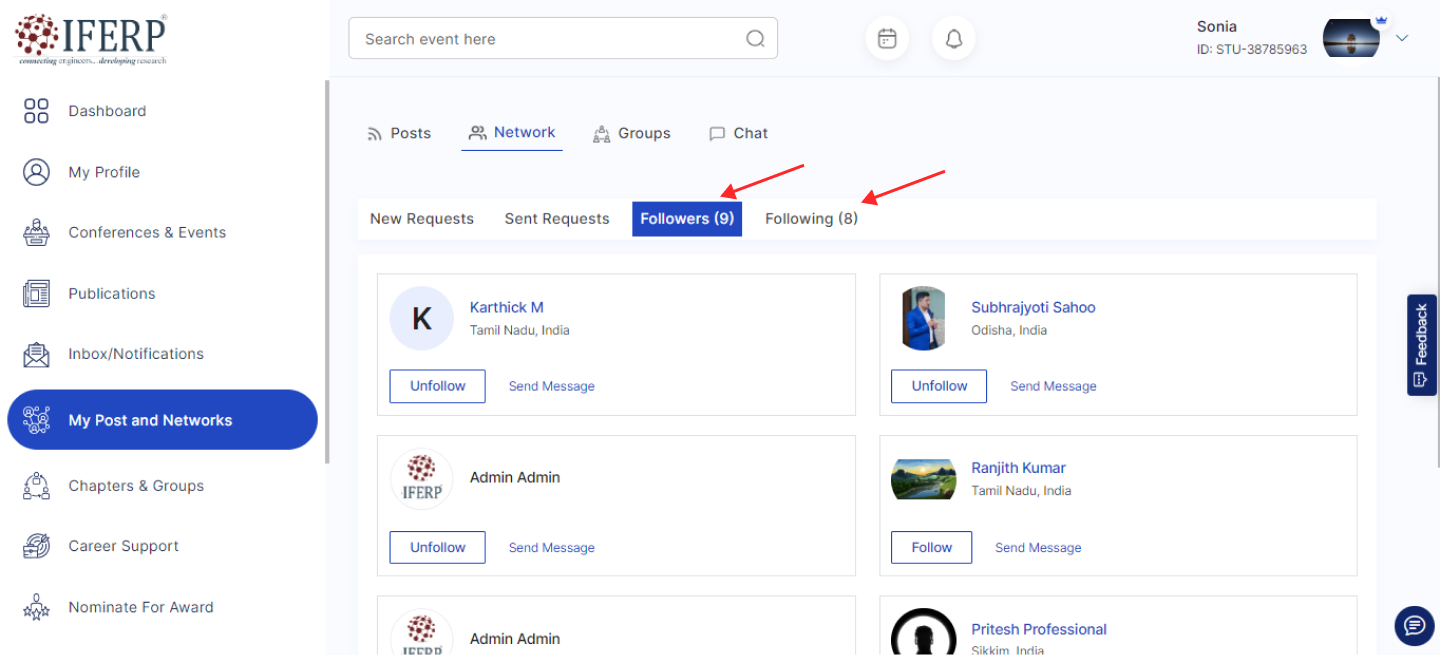Expand the user account dropdown chevron
The width and height of the screenshot is (1440, 655).
[1402, 39]
